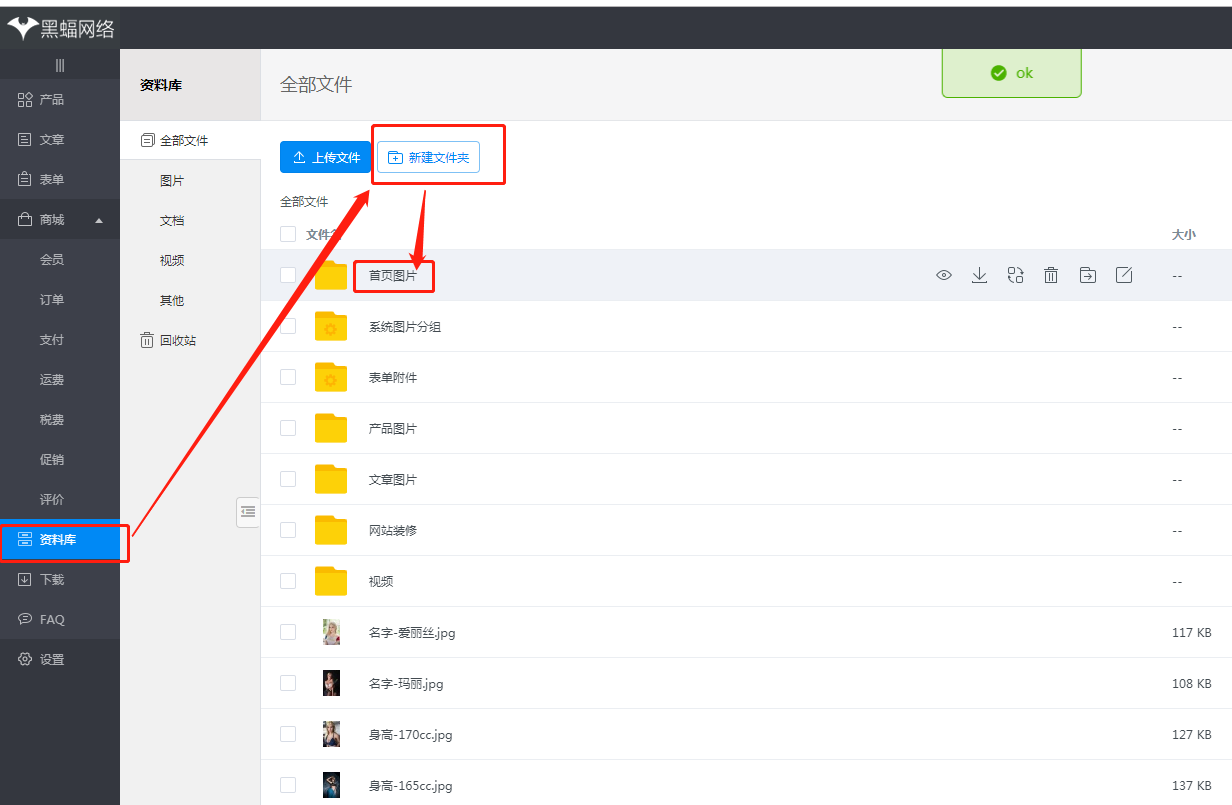The image size is (1232, 805).
Task: Click the 上传文件 upload button
Action: (x=325, y=158)
